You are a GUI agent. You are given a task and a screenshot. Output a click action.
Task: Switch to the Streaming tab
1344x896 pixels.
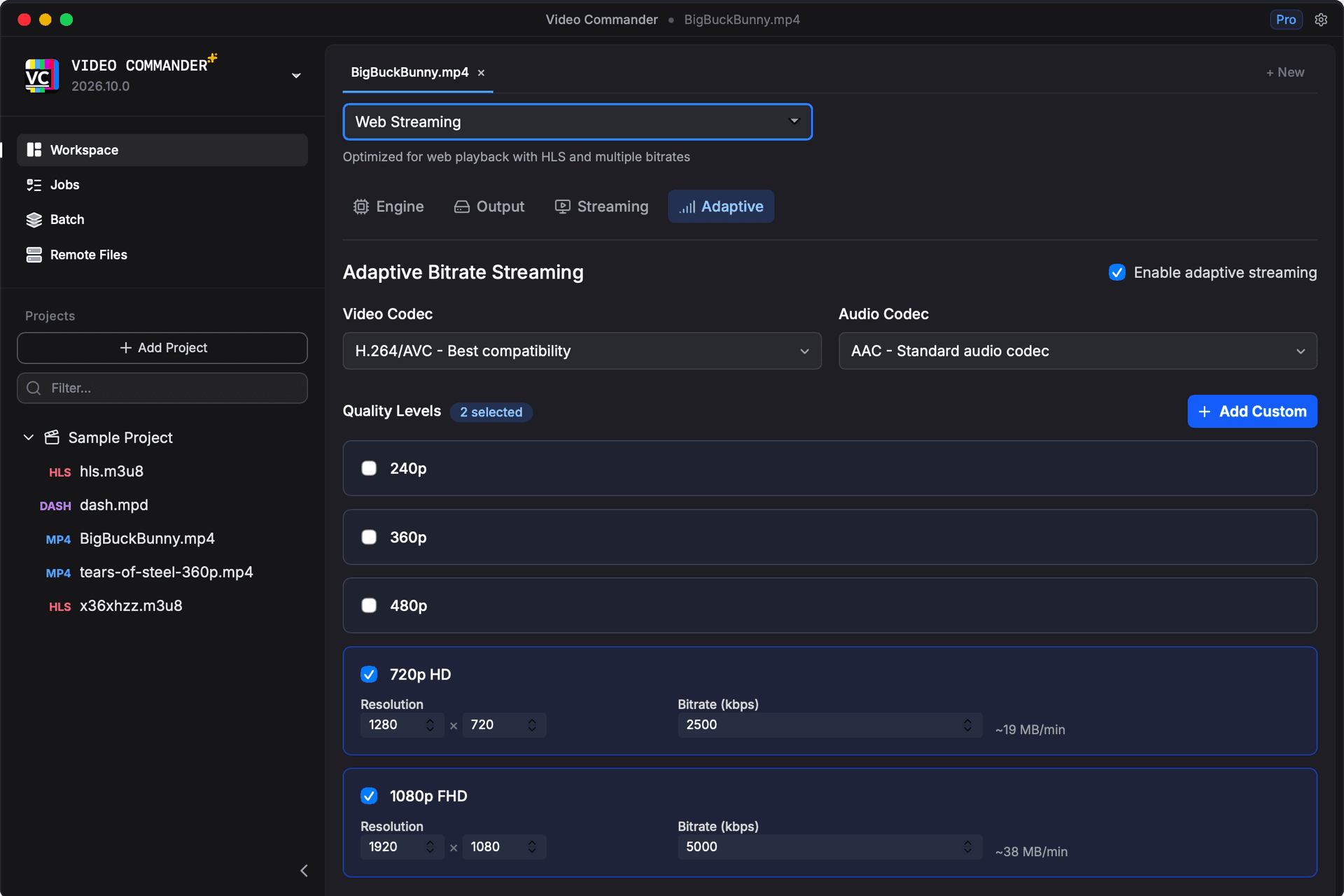[x=602, y=206]
